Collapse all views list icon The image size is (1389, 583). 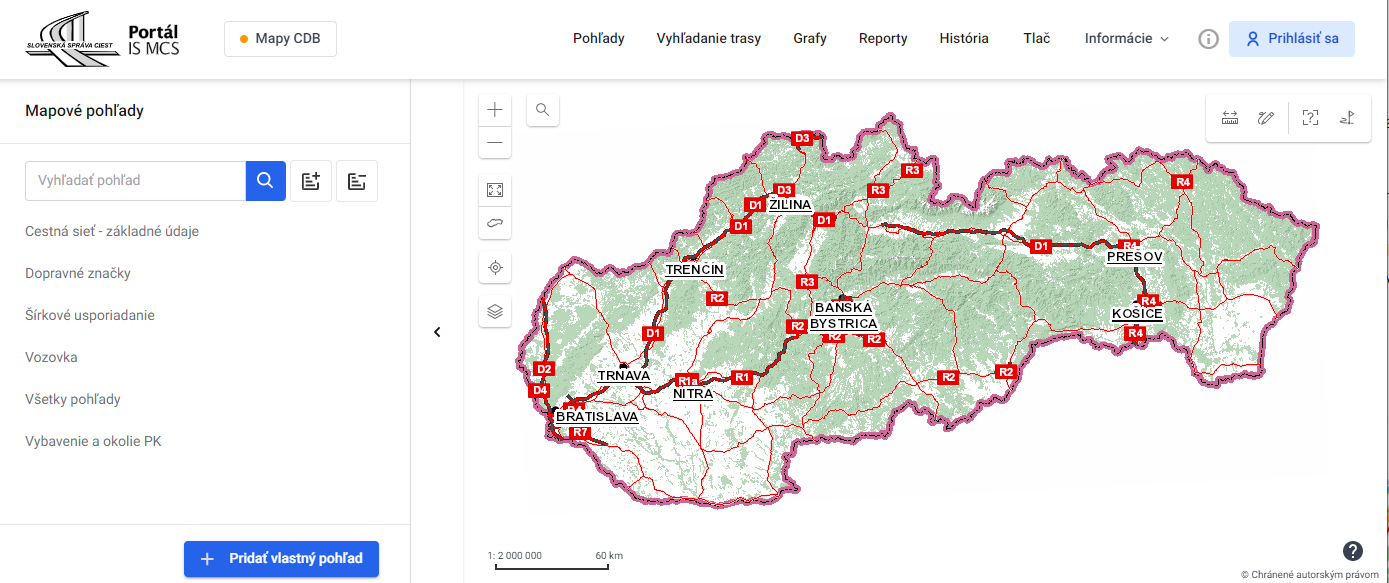point(357,181)
